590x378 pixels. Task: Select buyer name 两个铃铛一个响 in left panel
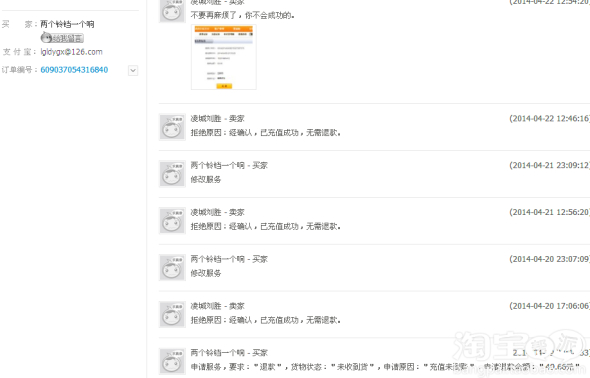[67, 24]
